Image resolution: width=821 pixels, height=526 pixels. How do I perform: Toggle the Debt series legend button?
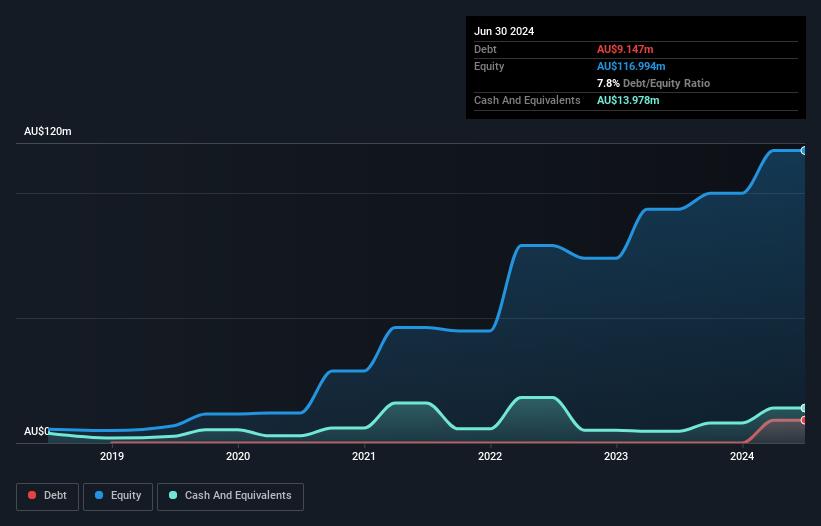47,496
